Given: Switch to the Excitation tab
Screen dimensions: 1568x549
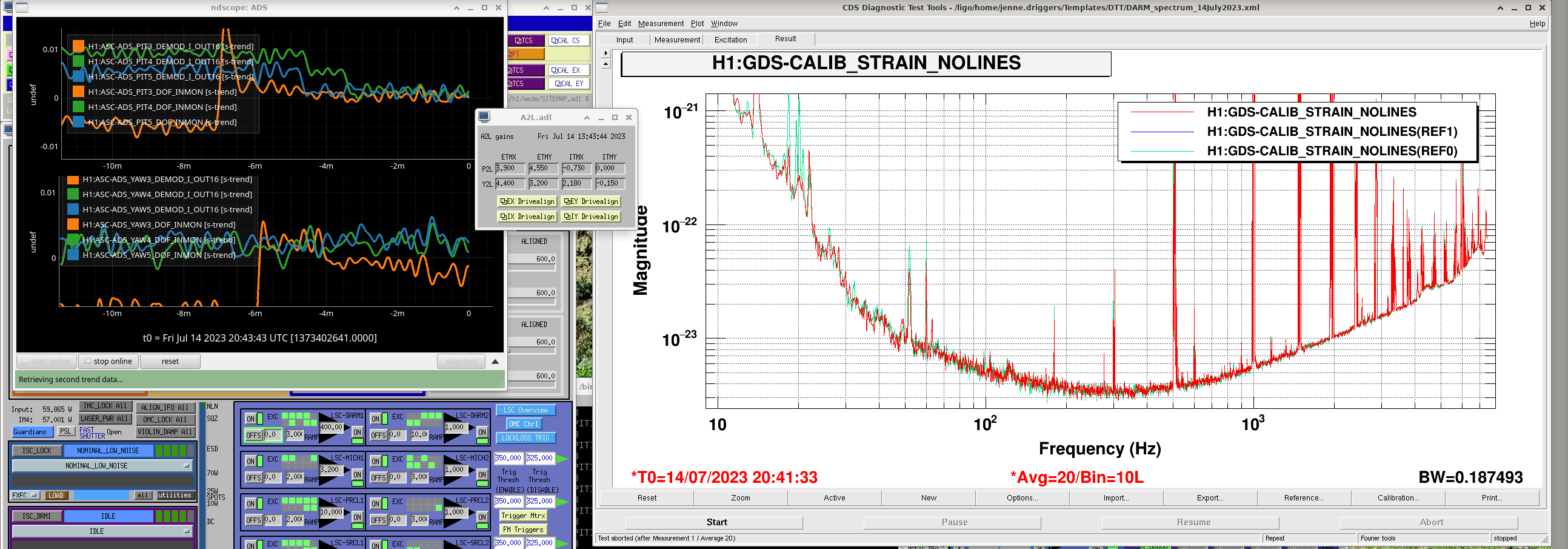Looking at the screenshot, I should (730, 39).
